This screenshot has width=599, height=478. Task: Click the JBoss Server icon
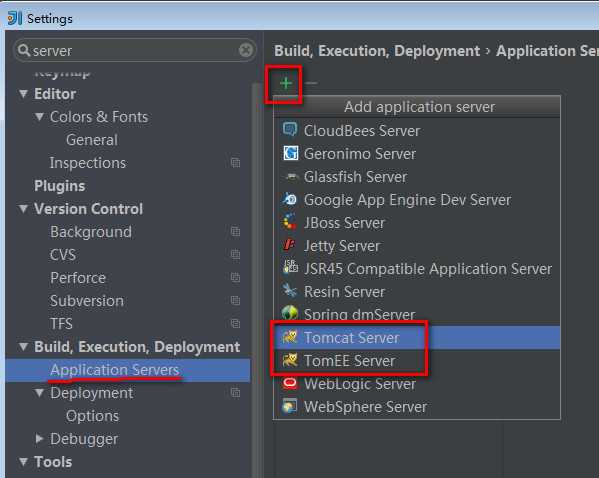pyautogui.click(x=289, y=222)
